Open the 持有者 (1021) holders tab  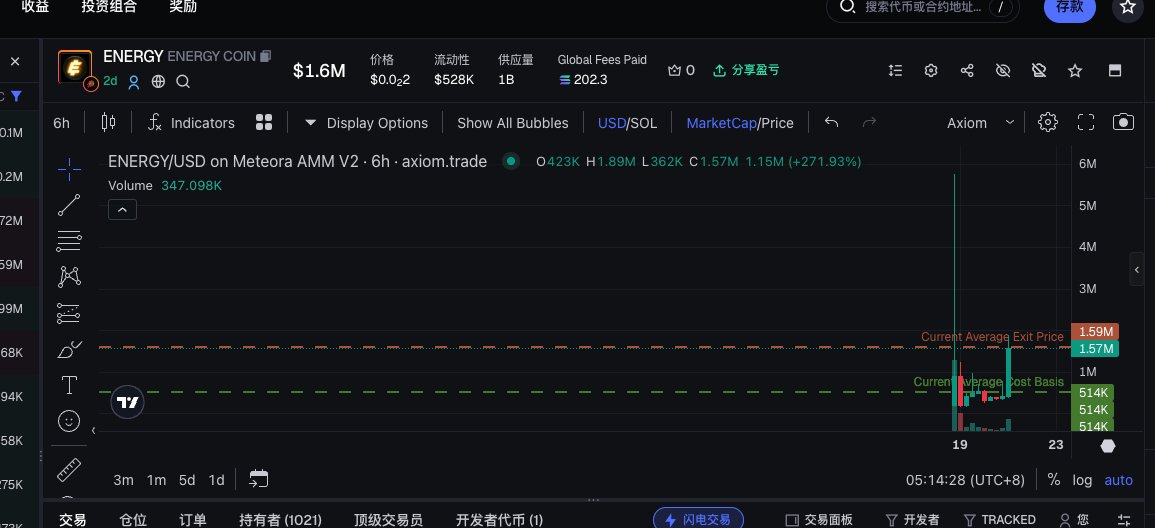(281, 520)
